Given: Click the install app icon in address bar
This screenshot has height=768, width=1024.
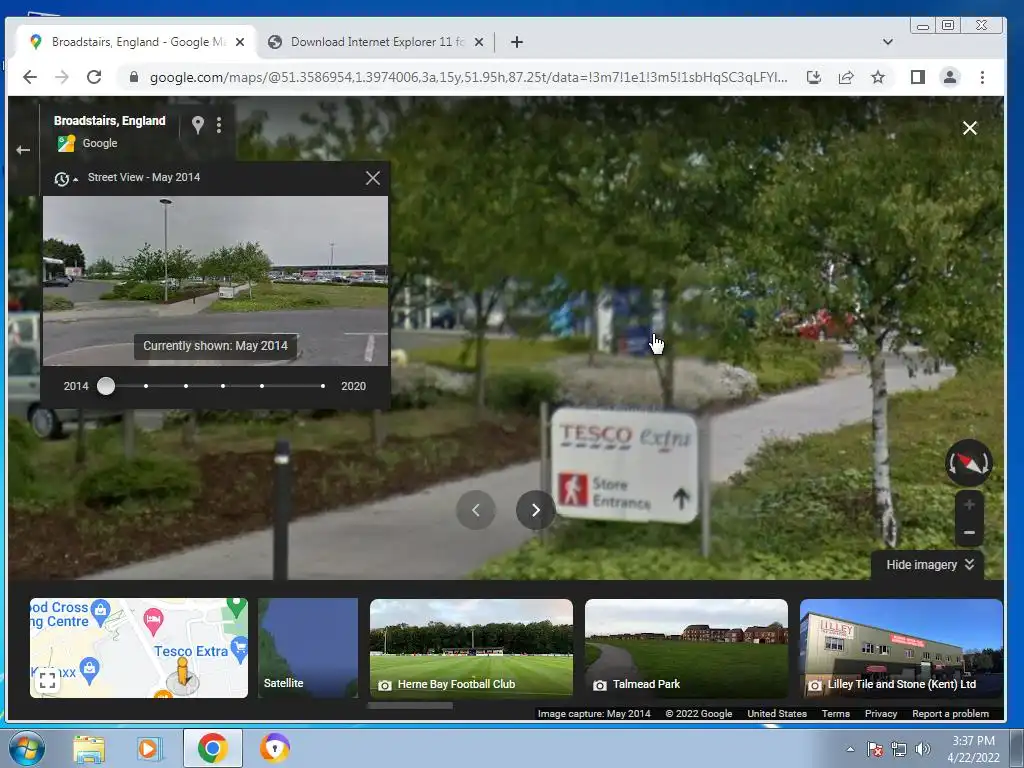Looking at the screenshot, I should pyautogui.click(x=813, y=77).
